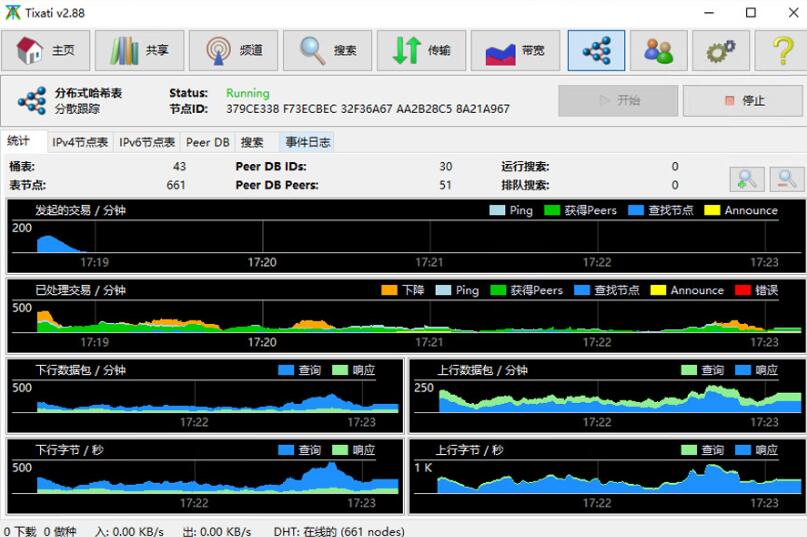
Task: Click Ping swatch in 发起的交易 legend
Action: pyautogui.click(x=497, y=210)
